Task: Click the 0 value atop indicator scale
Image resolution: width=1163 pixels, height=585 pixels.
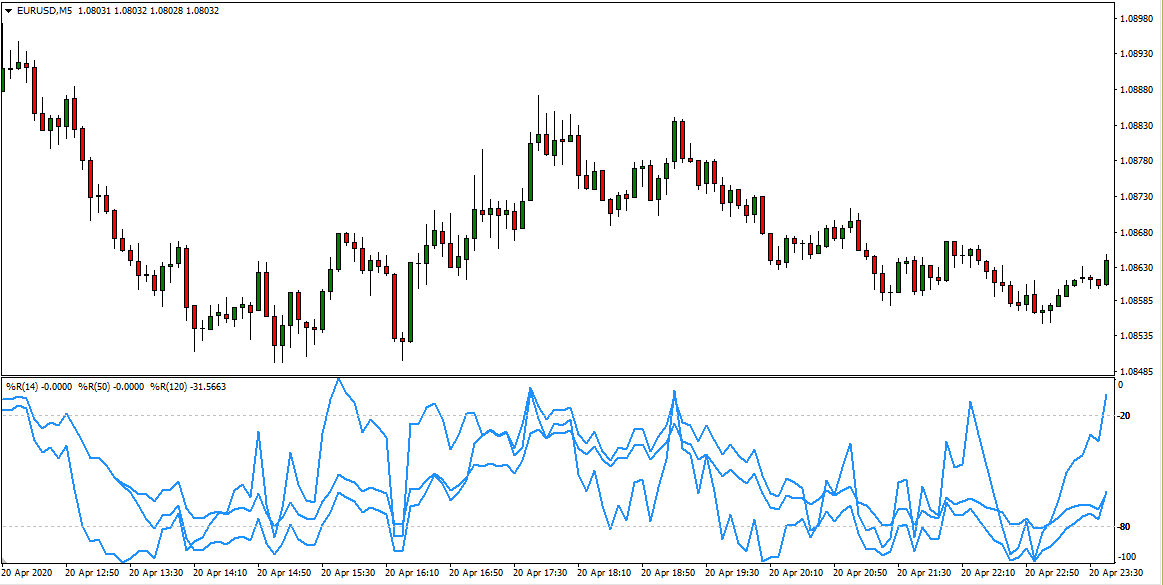Action: pyautogui.click(x=1120, y=385)
